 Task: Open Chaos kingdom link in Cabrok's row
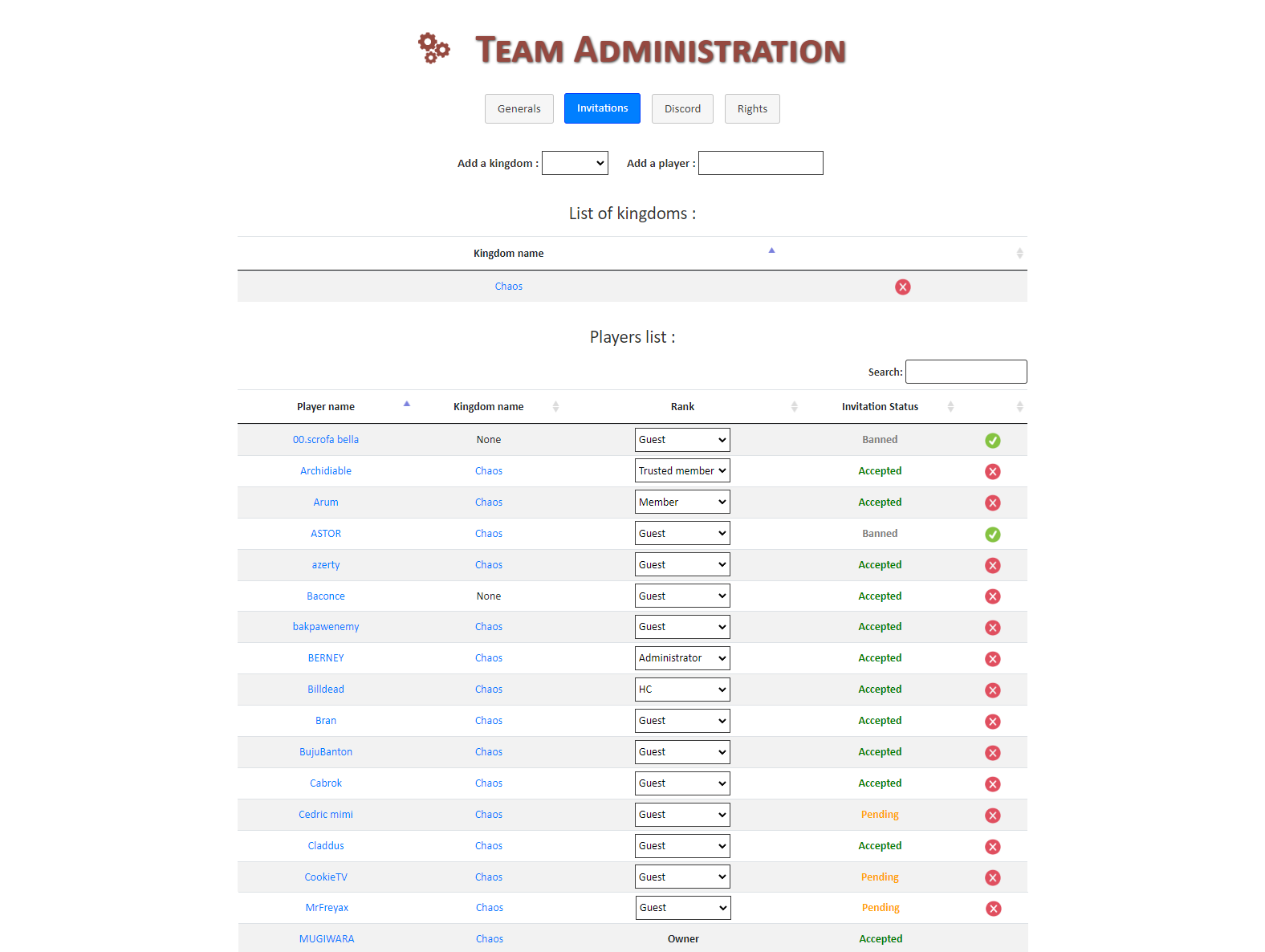[489, 783]
